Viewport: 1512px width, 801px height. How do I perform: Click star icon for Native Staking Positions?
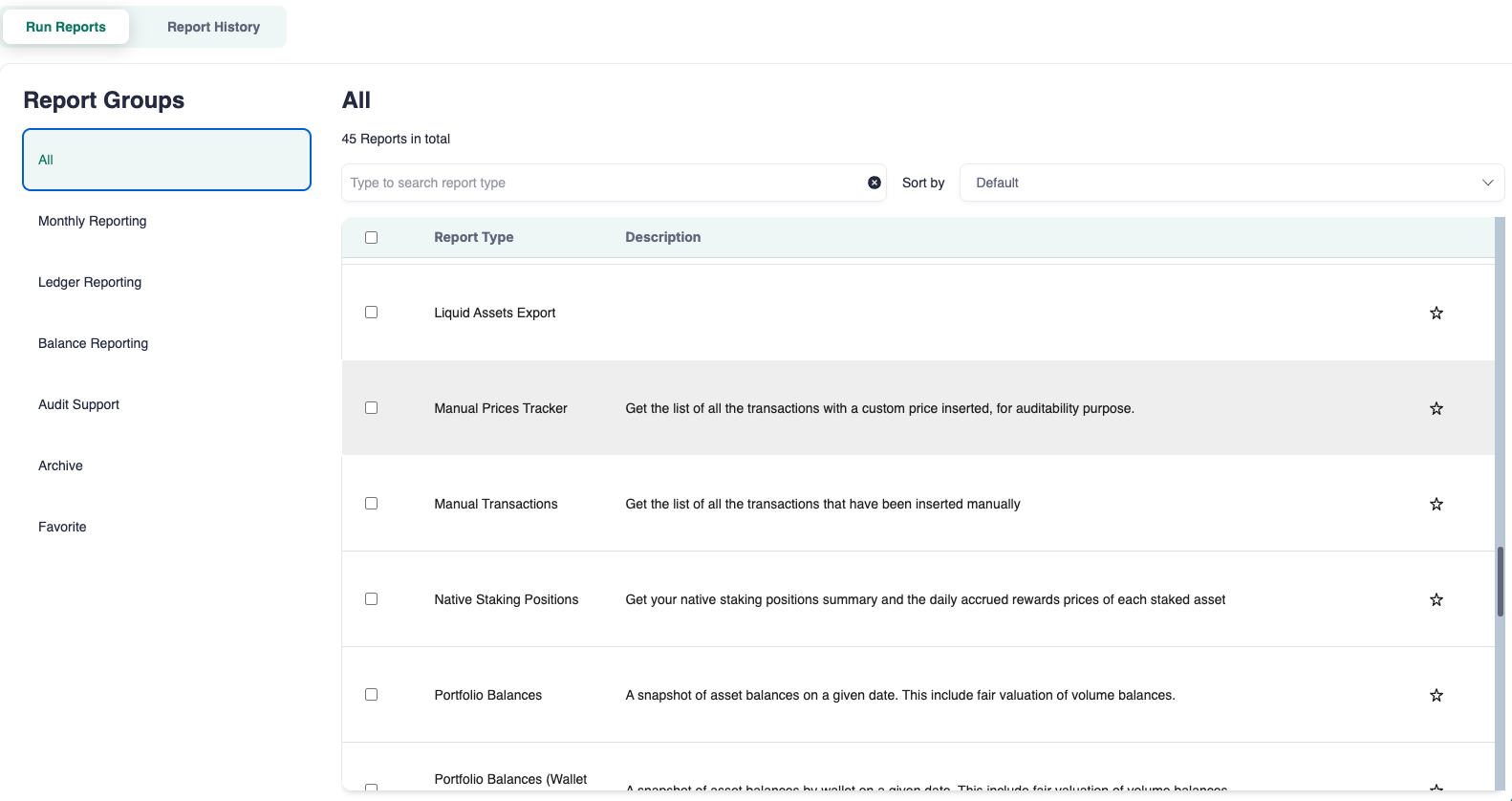tap(1436, 599)
